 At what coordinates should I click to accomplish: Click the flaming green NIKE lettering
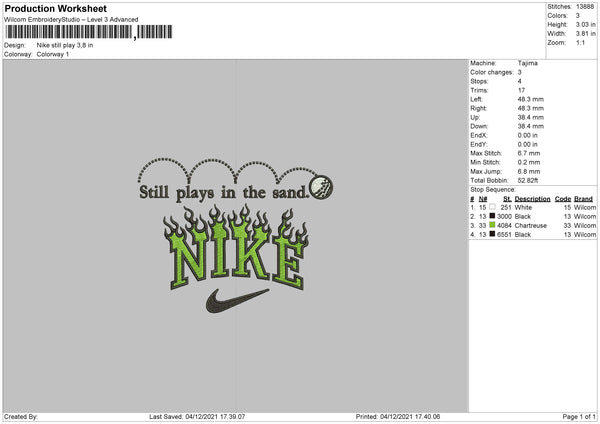pyautogui.click(x=236, y=248)
